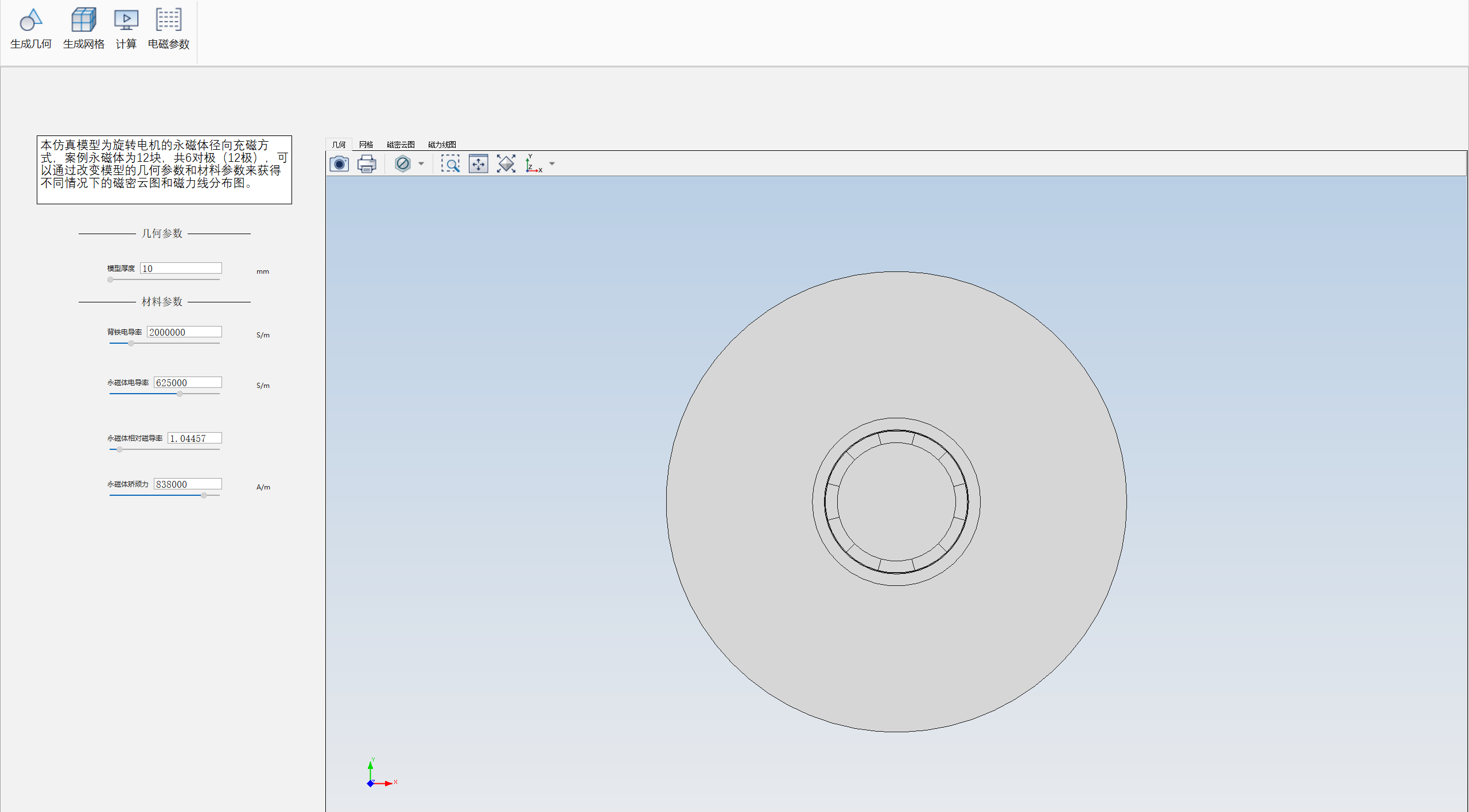Click the 永磁体电导率 field showing 625000
The height and width of the screenshot is (812, 1469).
pyautogui.click(x=188, y=383)
